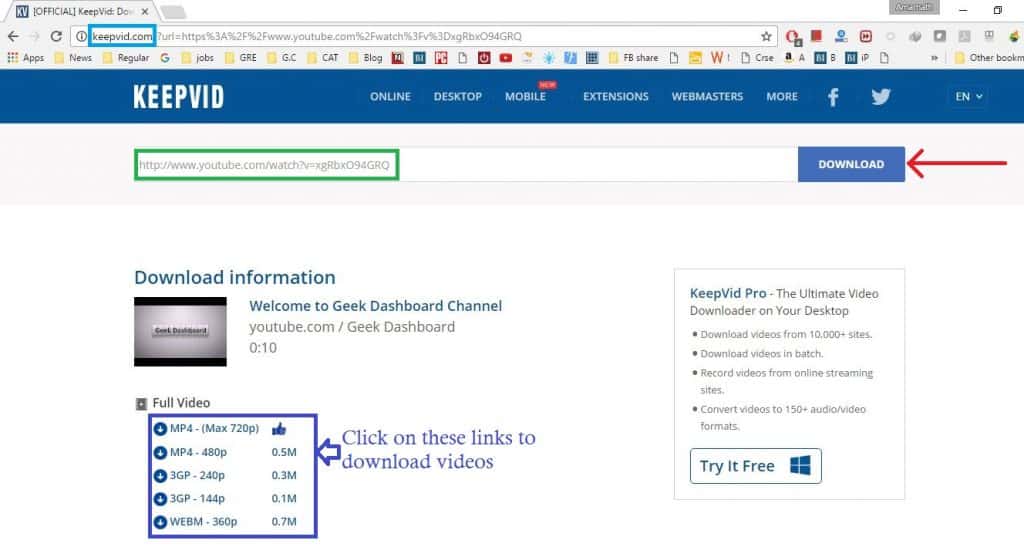
Task: Click the browser back arrow
Action: (x=14, y=37)
